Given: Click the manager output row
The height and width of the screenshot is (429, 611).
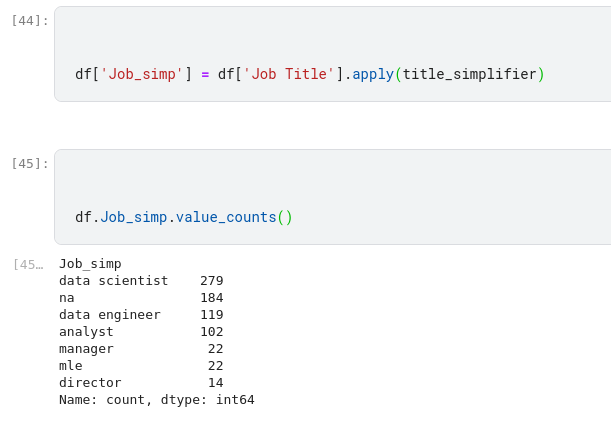Looking at the screenshot, I should tap(140, 349).
